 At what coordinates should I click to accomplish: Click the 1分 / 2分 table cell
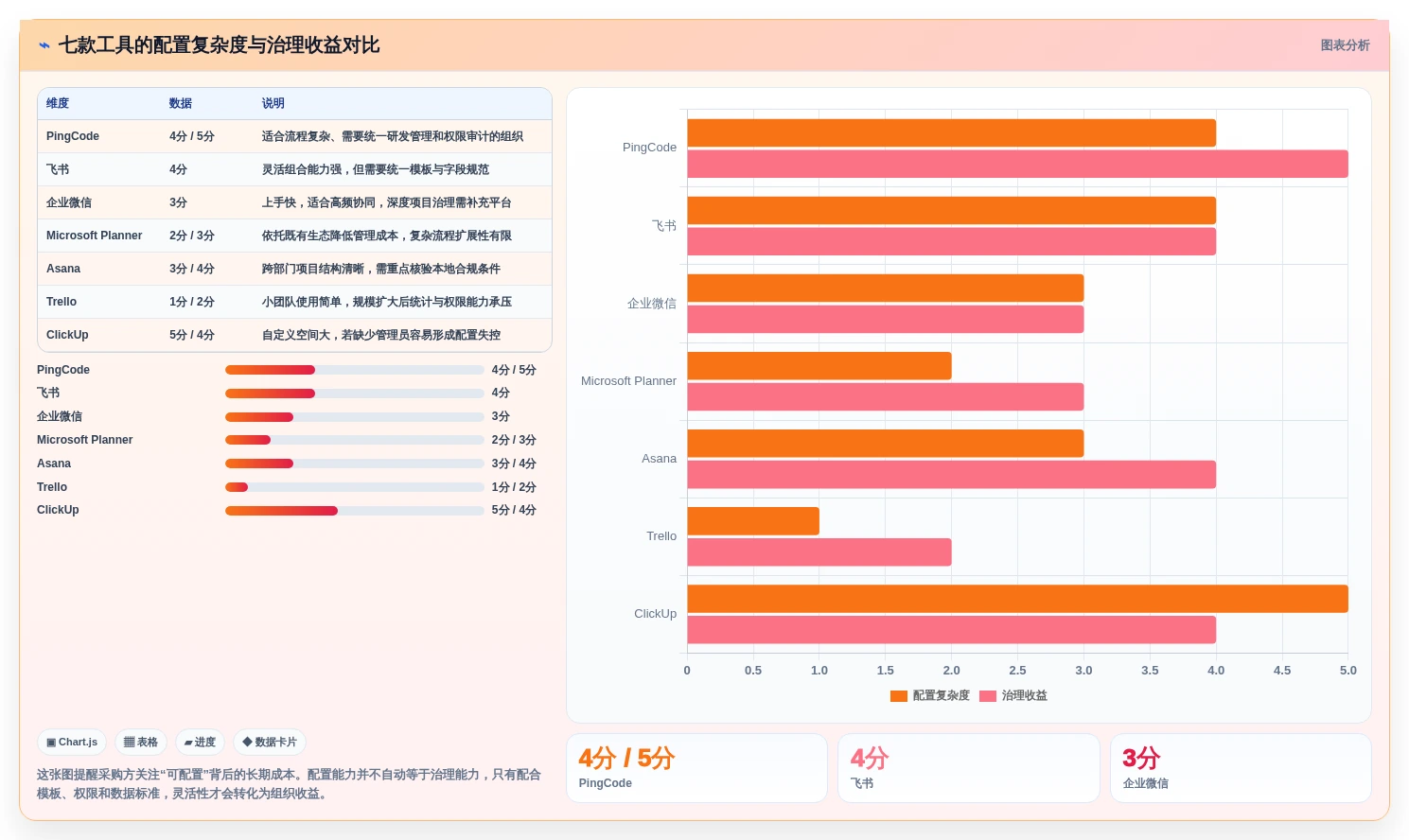click(x=192, y=302)
